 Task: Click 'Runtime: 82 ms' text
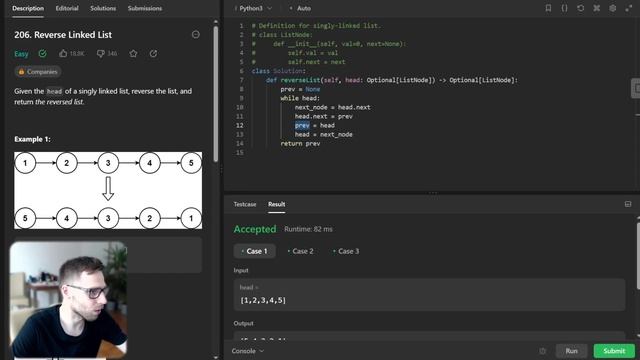click(x=308, y=229)
